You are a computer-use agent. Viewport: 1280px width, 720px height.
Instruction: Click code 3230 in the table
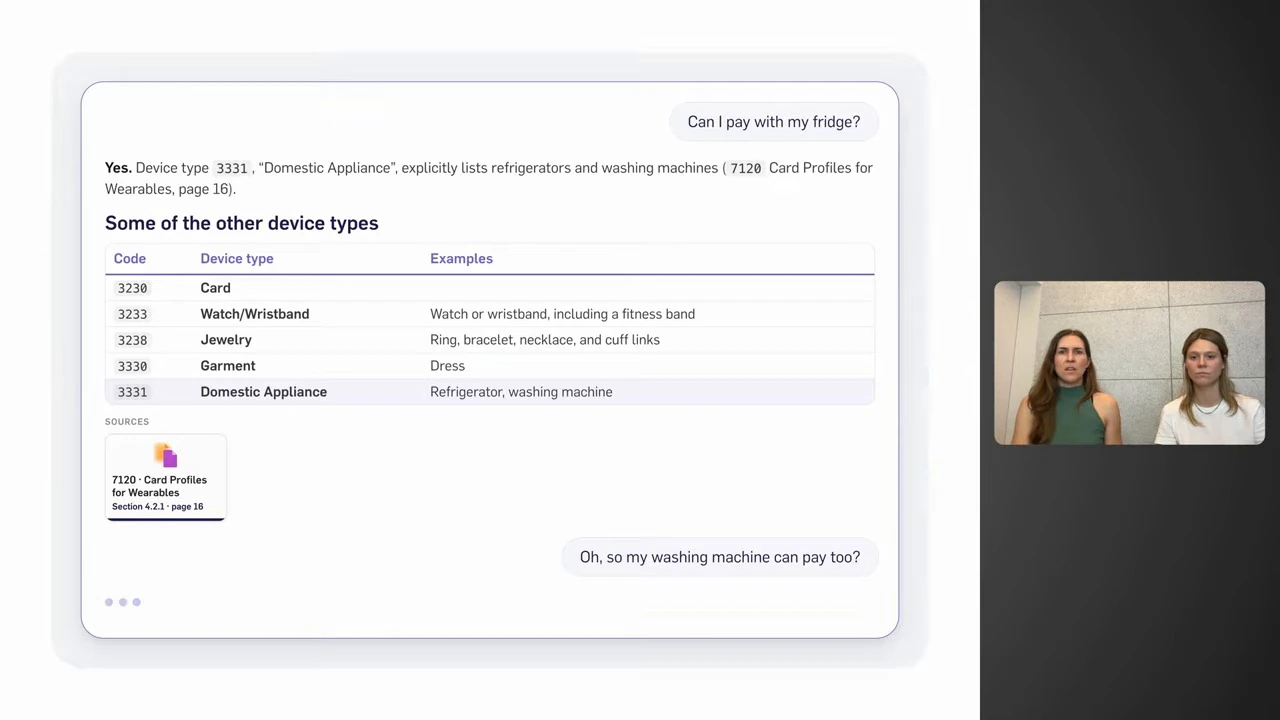(x=132, y=288)
